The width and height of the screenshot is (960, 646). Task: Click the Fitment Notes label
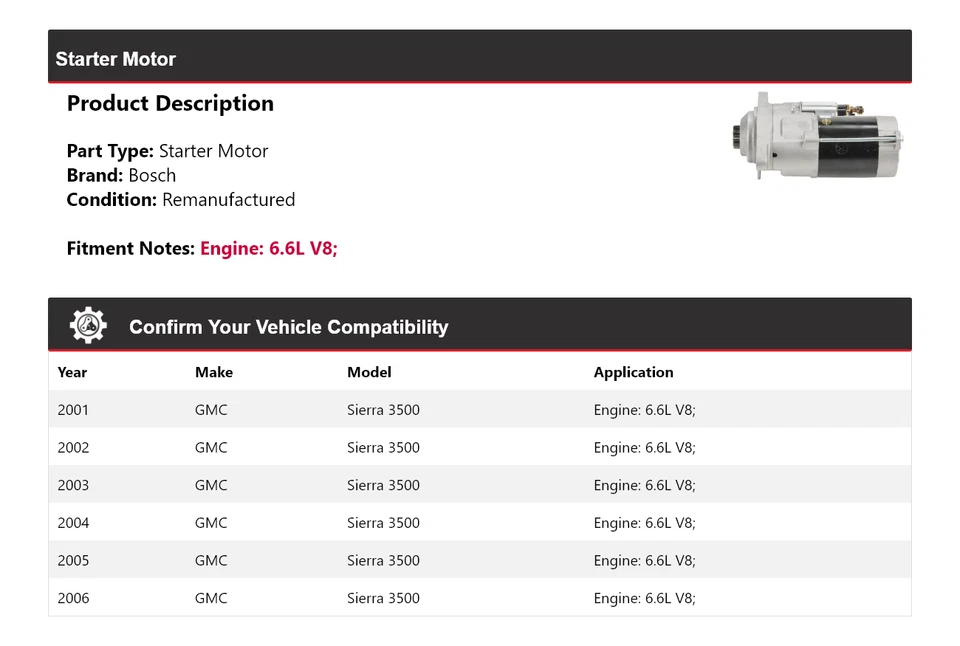130,248
